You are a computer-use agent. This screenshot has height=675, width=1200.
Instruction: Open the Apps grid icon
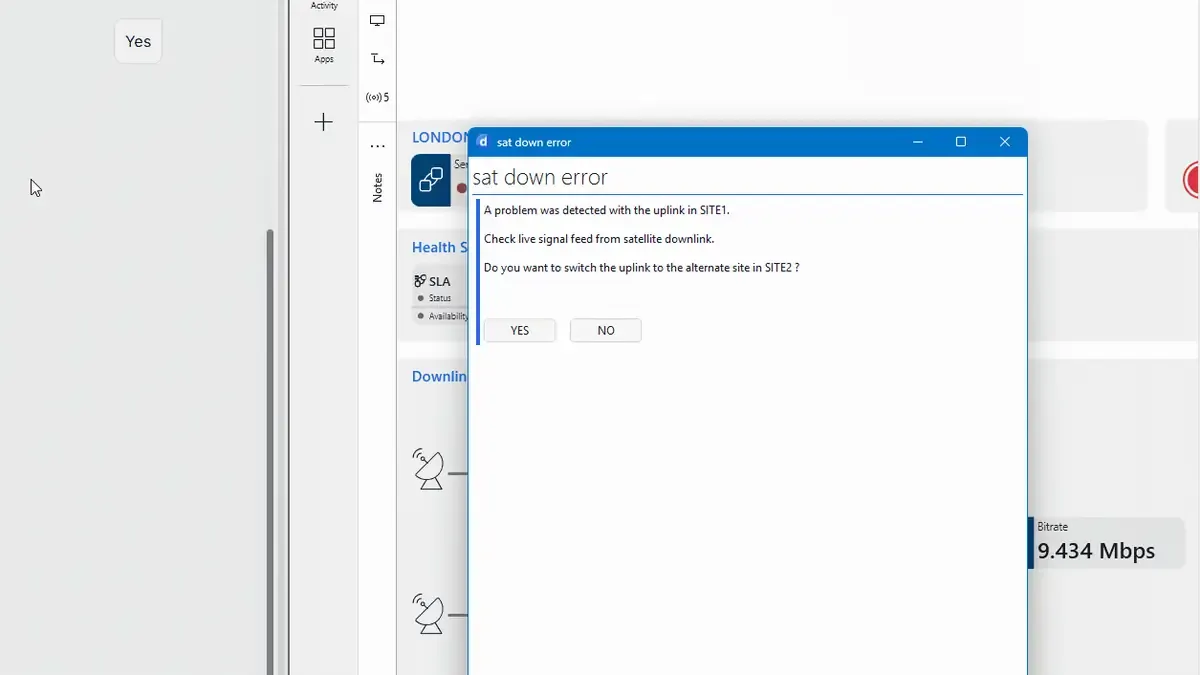tap(324, 44)
